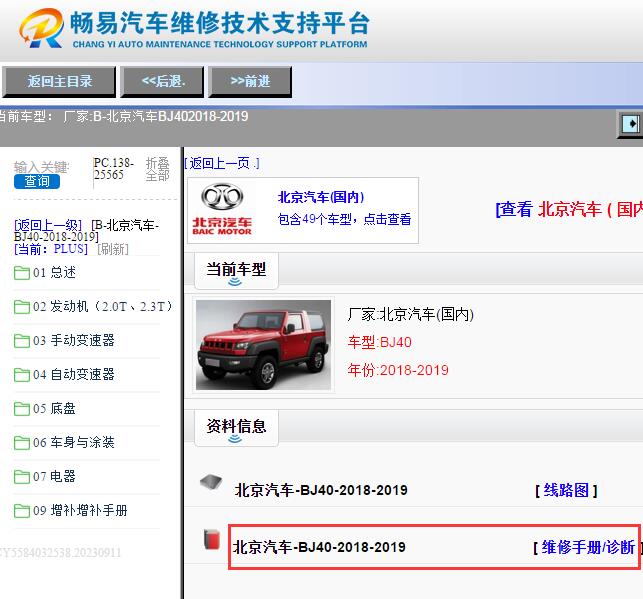Expand 04 自动变速器 tree item

[74, 375]
